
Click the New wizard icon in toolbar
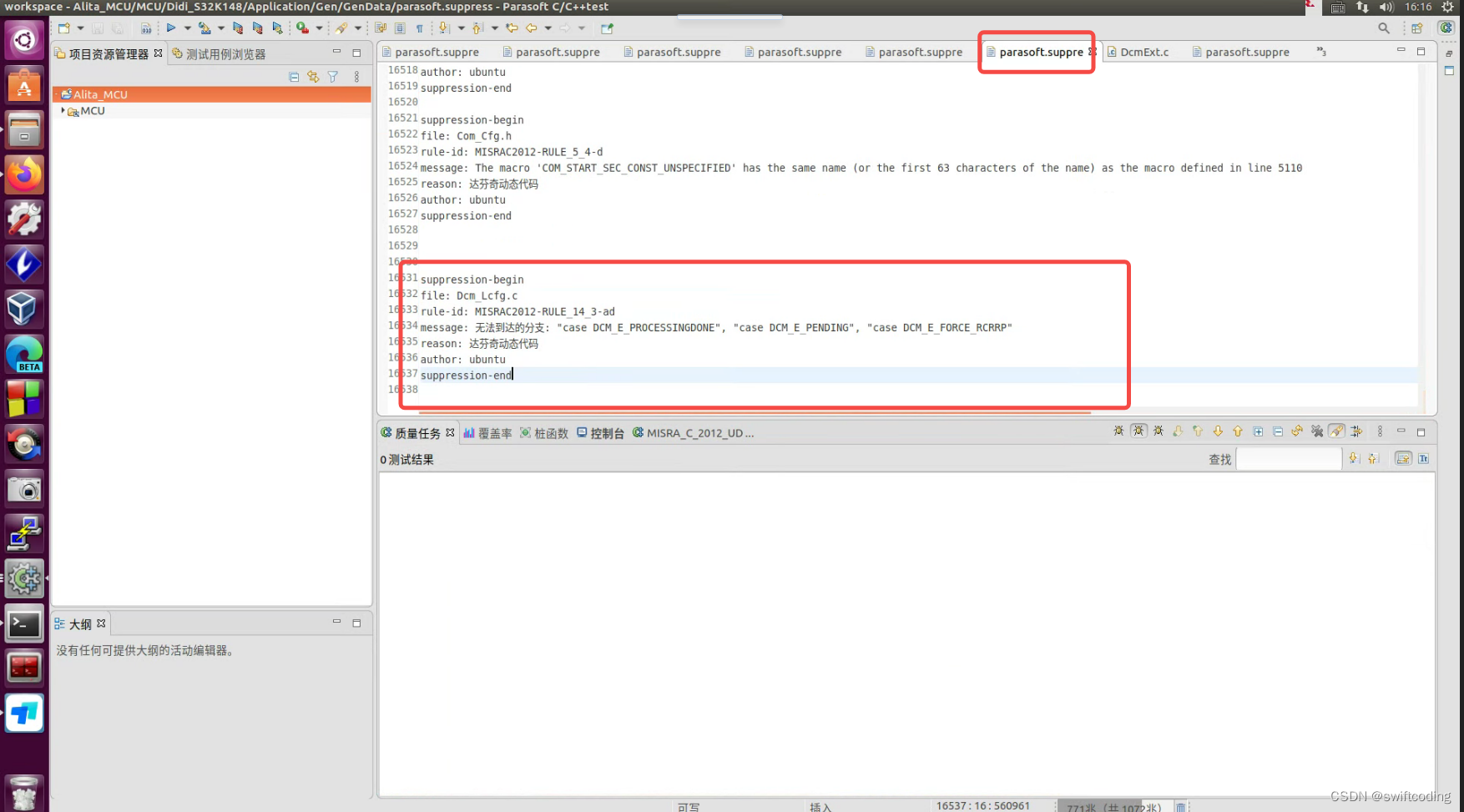pos(64,28)
